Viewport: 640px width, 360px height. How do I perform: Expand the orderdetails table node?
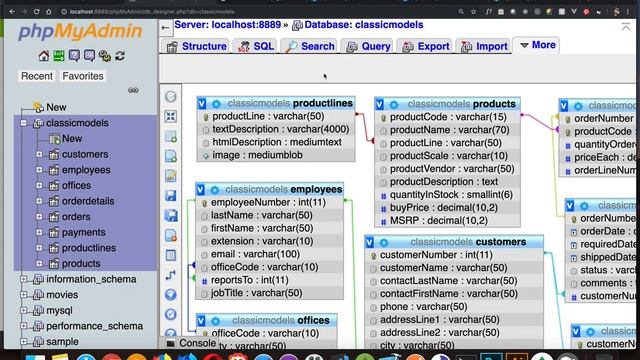point(39,201)
